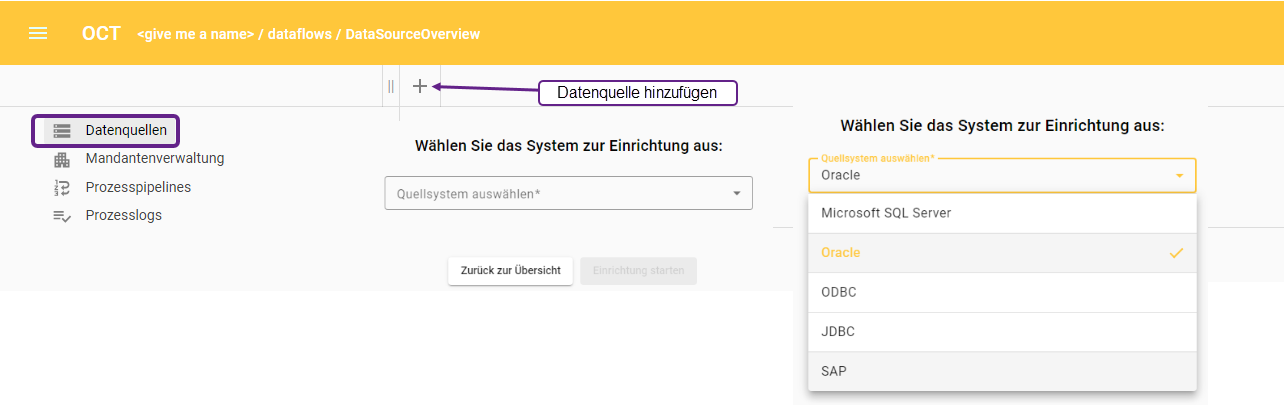This screenshot has width=1284, height=405.
Task: Open the hamburger navigation menu
Action: [x=38, y=33]
